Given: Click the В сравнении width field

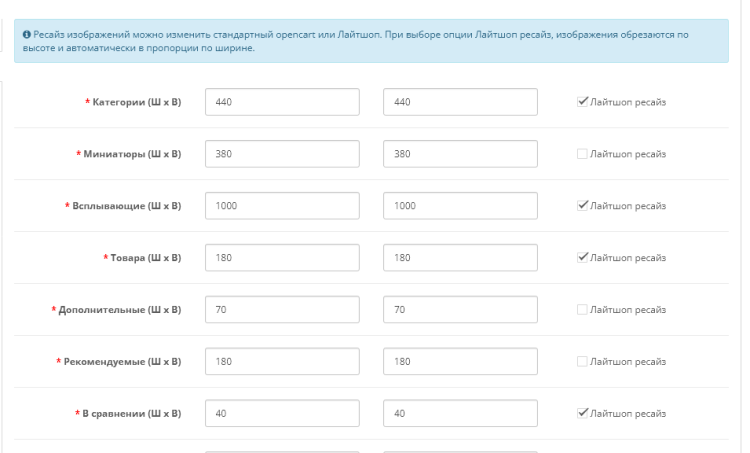Looking at the screenshot, I should coord(282,413).
